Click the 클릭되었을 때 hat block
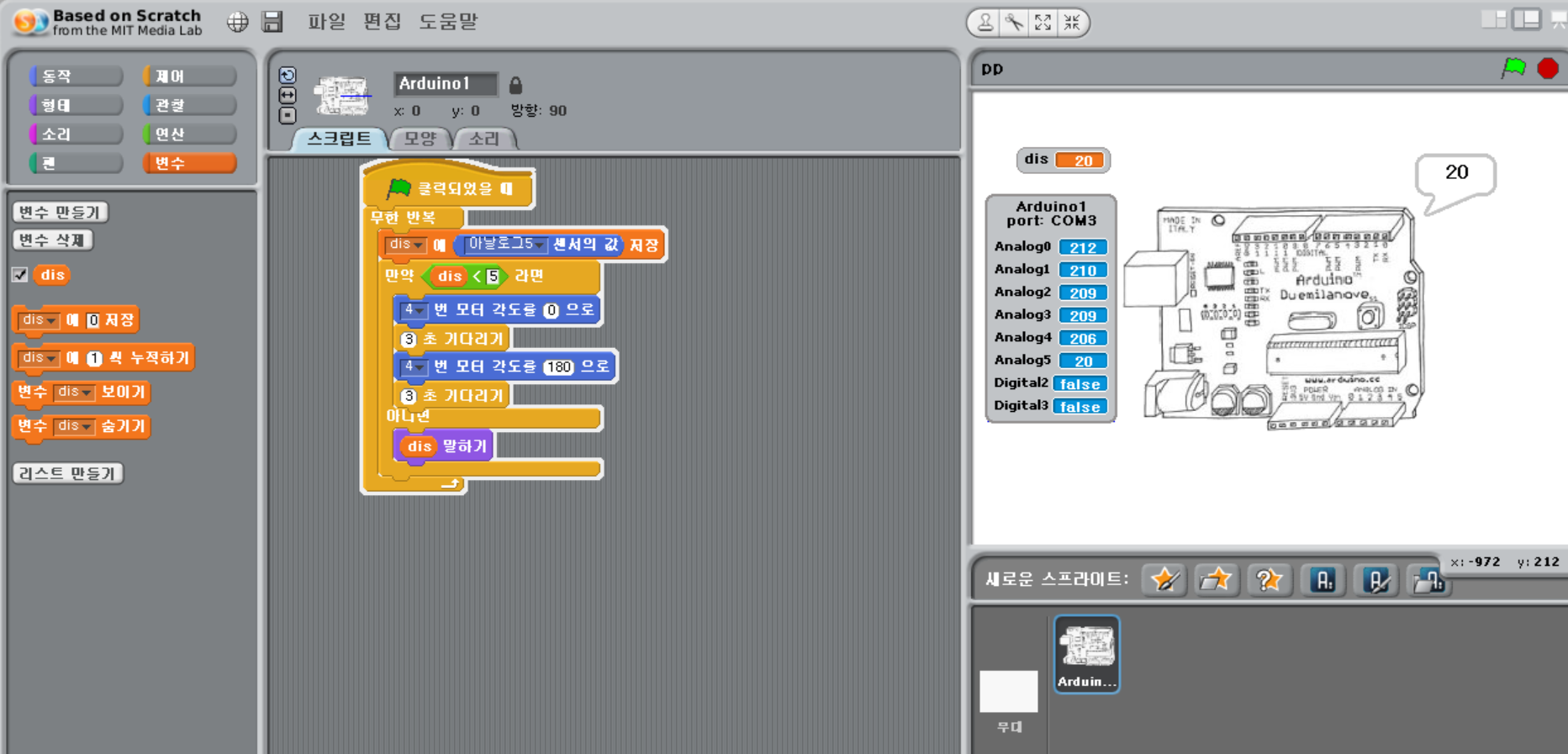 tap(448, 187)
